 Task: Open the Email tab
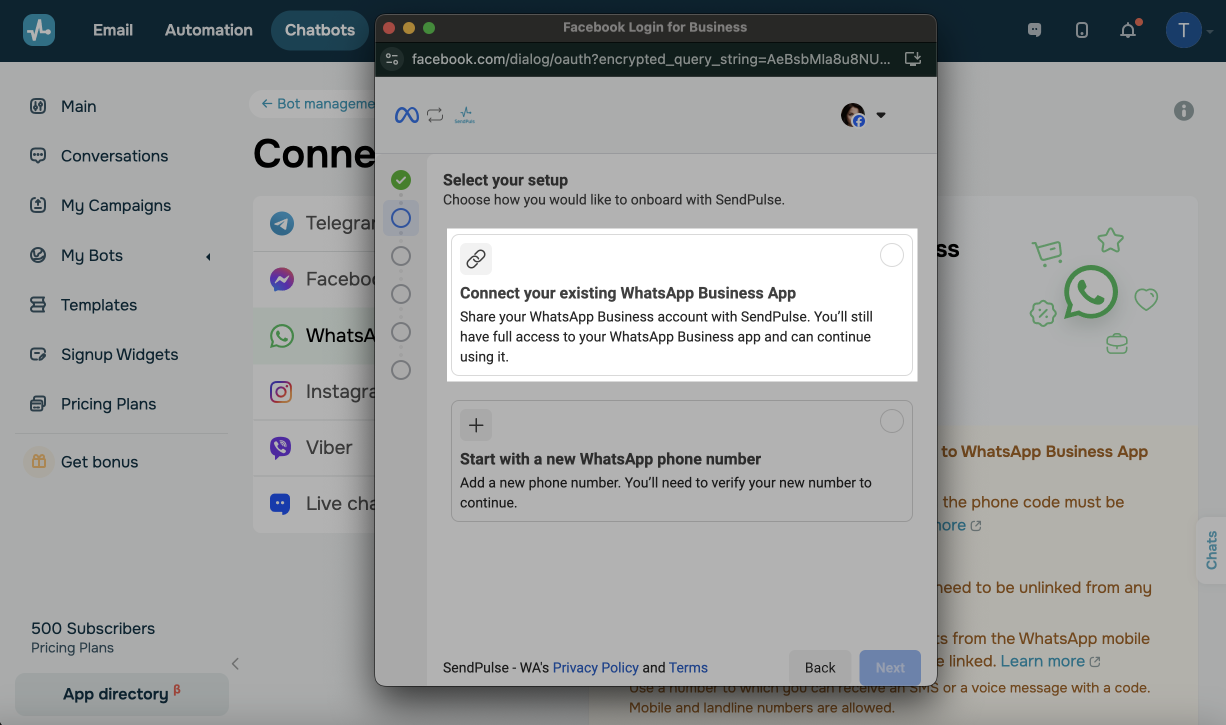(x=113, y=30)
